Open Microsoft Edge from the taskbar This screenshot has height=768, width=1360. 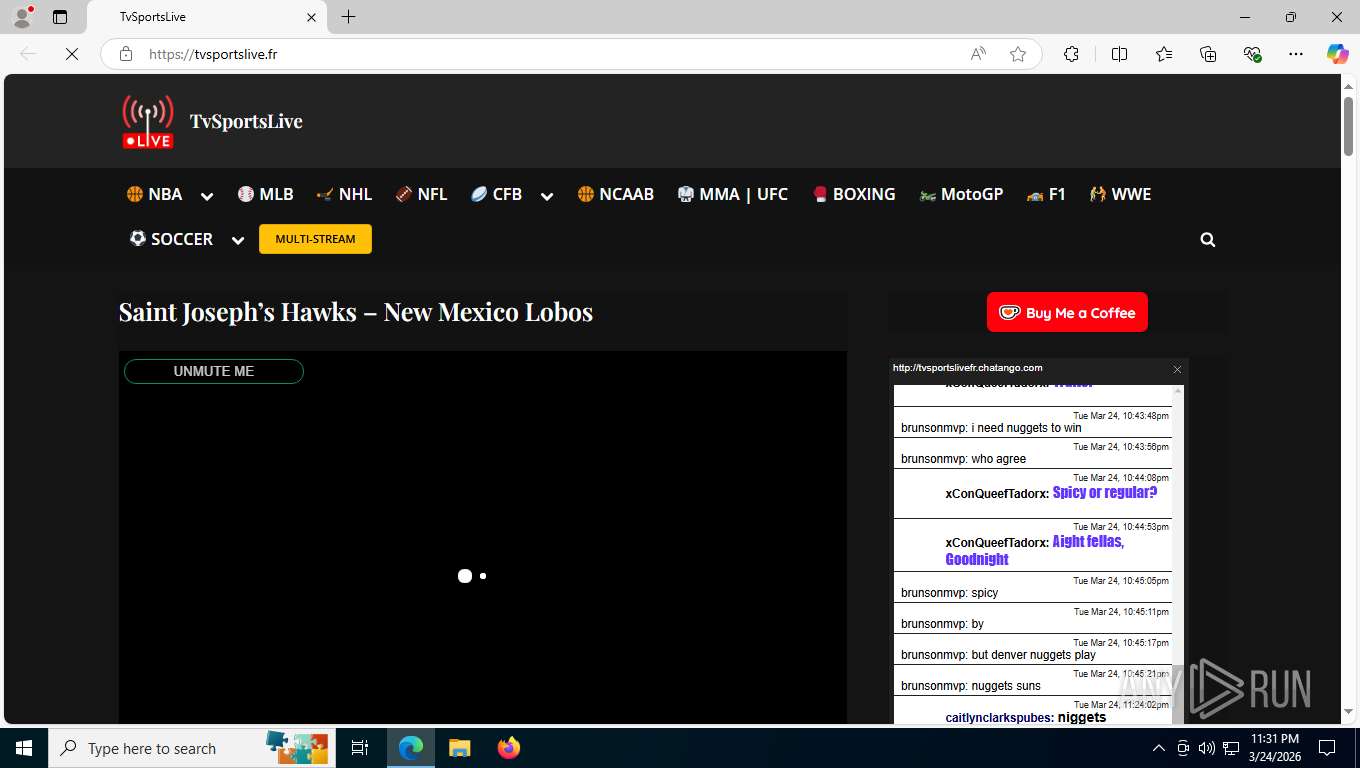[410, 748]
